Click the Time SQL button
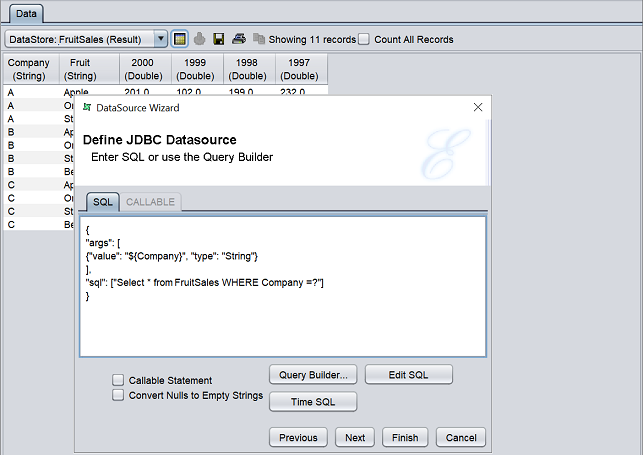Image resolution: width=643 pixels, height=455 pixels. pos(313,401)
